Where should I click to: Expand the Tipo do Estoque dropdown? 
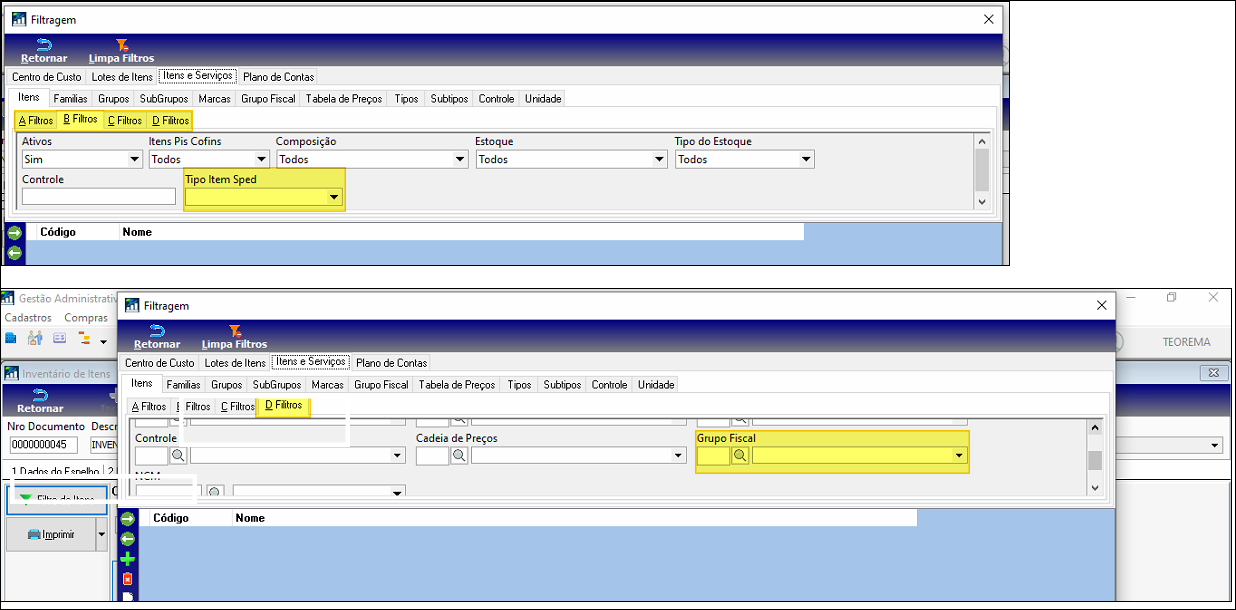pos(805,160)
